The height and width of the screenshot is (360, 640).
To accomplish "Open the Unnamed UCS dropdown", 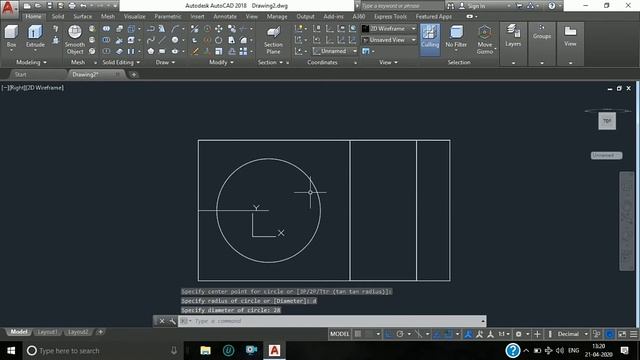I will [335, 51].
